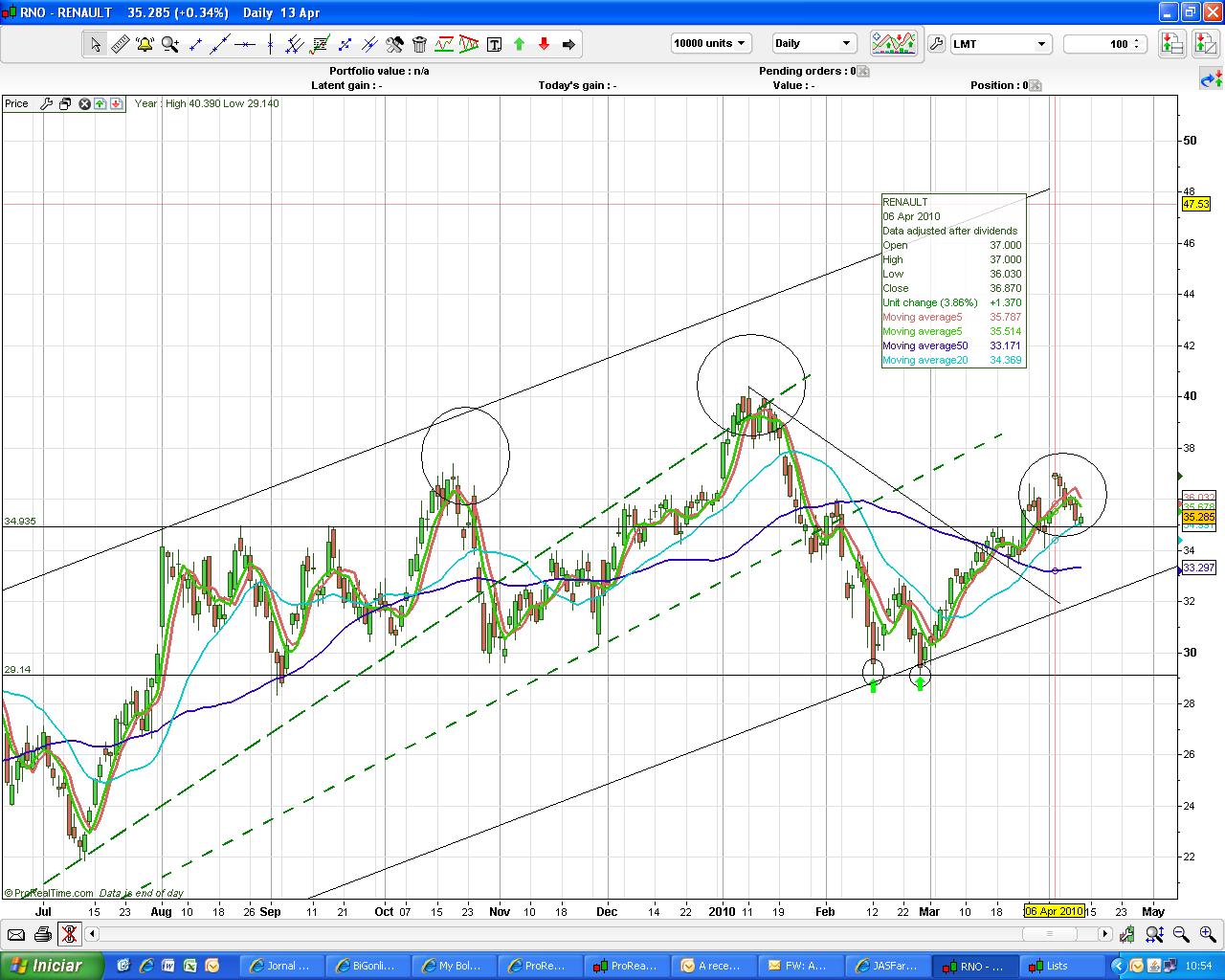
Task: Select the trend line drawing tool
Action: tap(220, 44)
